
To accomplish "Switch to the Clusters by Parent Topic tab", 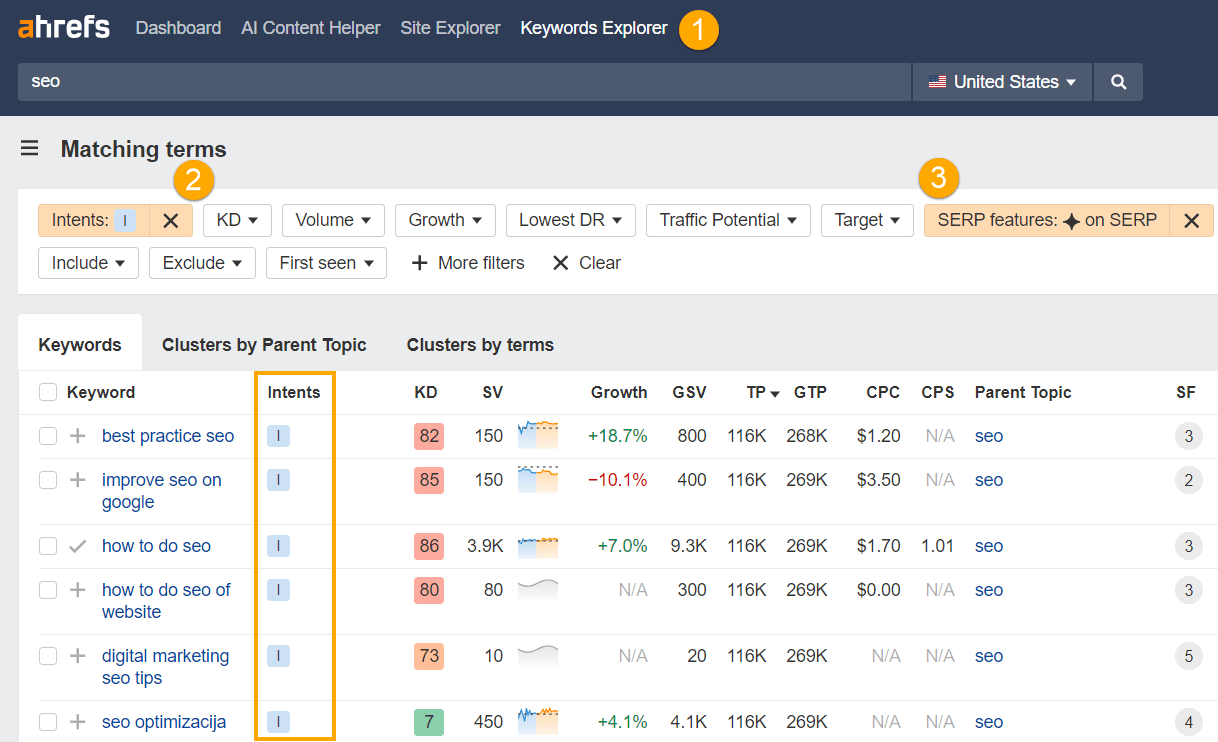I will coord(264,344).
